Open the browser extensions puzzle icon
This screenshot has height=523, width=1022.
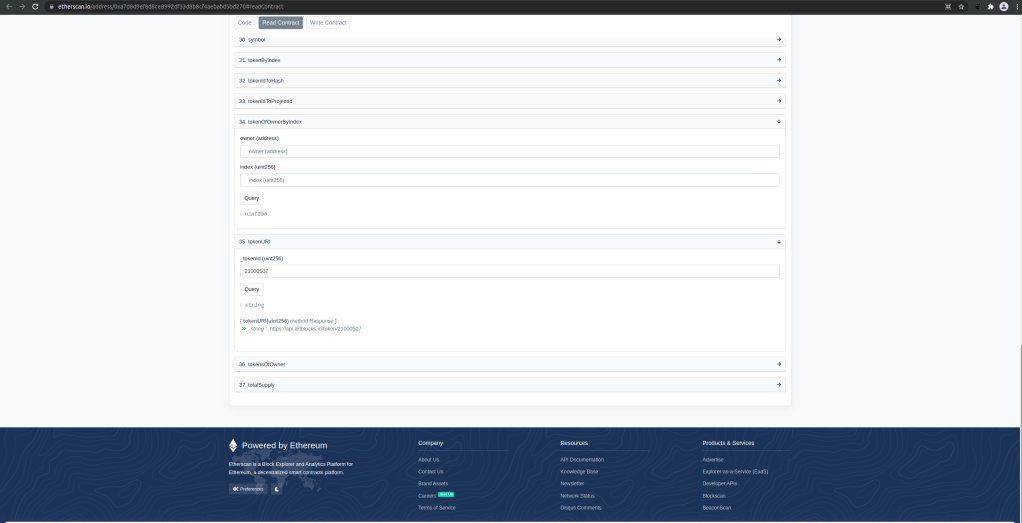click(989, 6)
